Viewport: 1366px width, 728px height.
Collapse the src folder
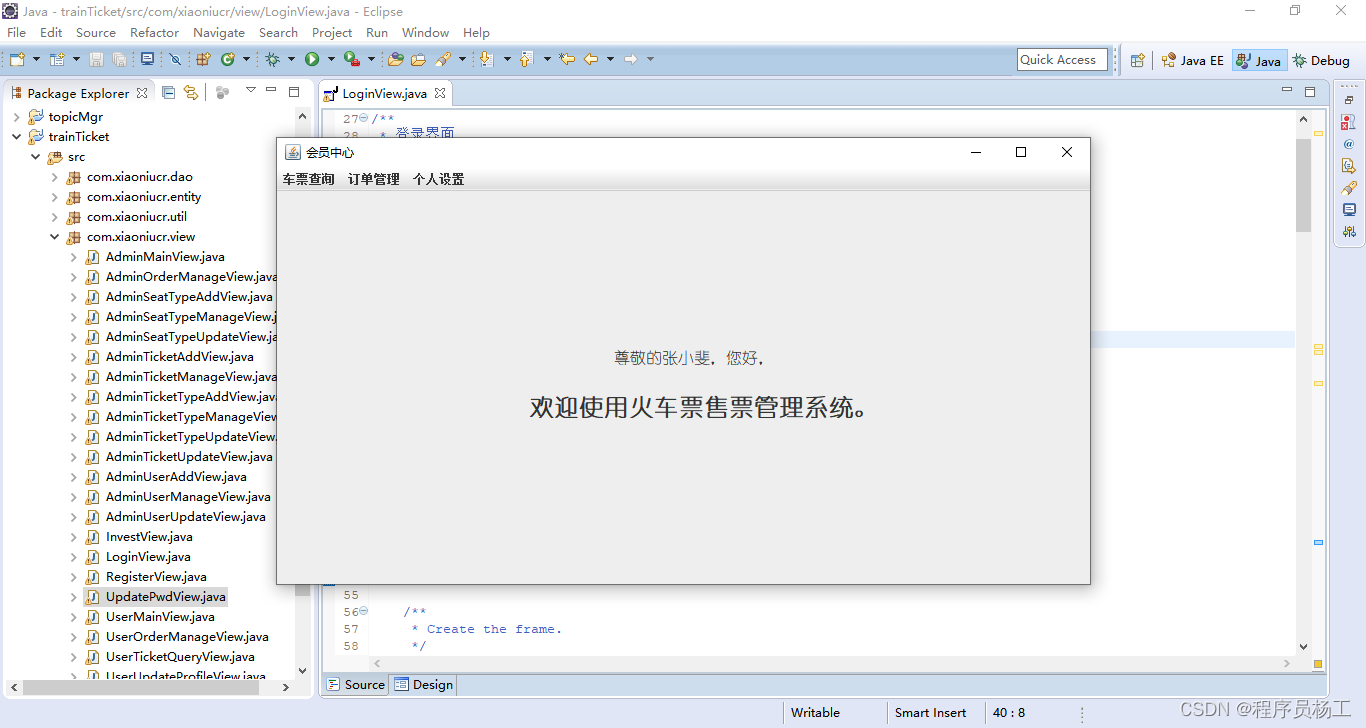tap(36, 156)
